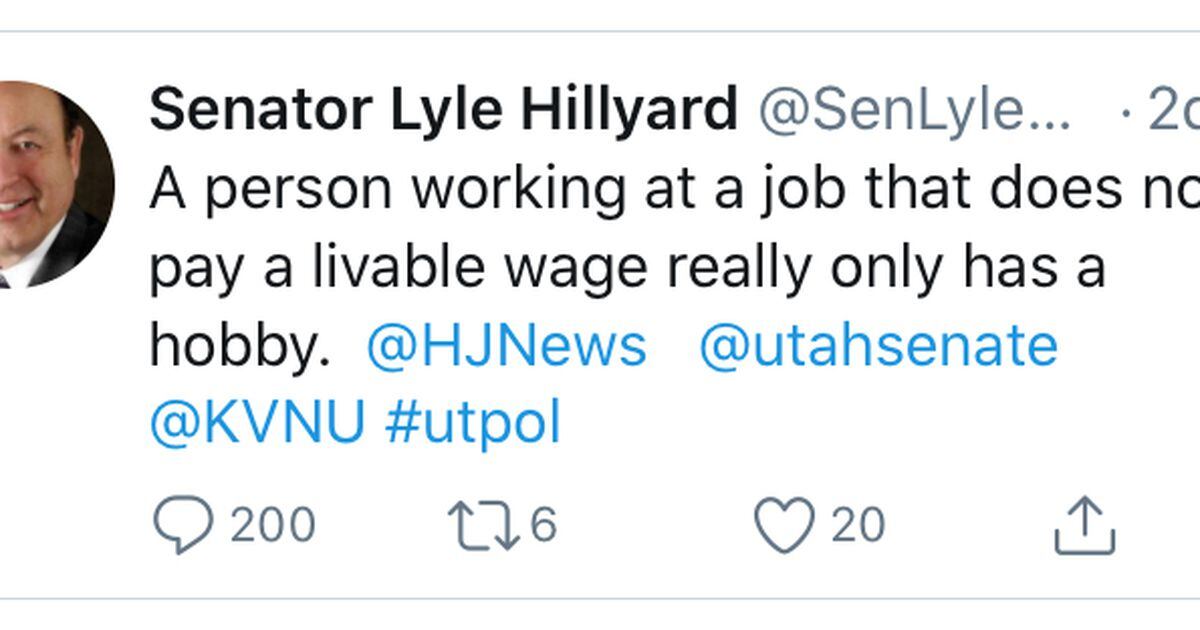
Task: Open the @utahsenate mention link
Action: 878,346
